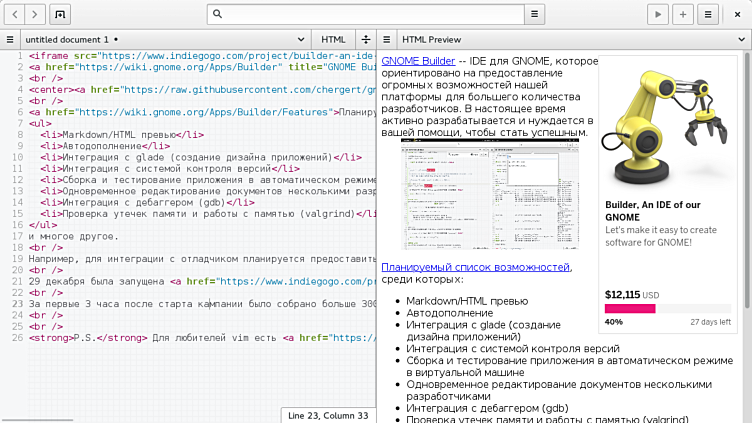Click the Line 23, Column 33 status indicator

coord(328,415)
